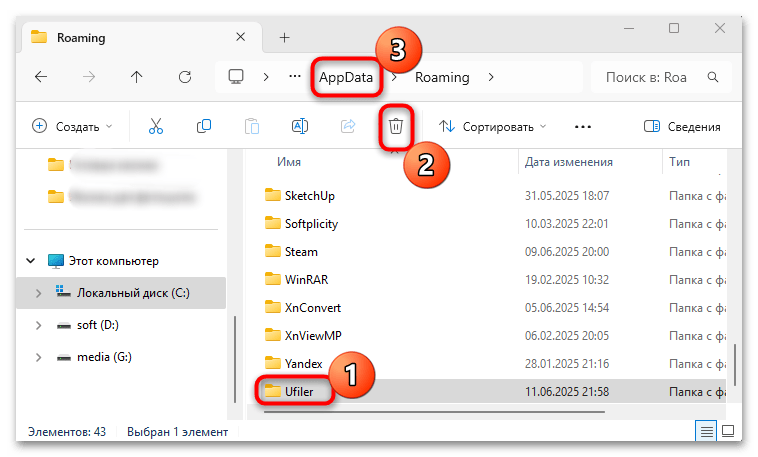
Task: Select the WinRAR folder
Action: (x=306, y=280)
